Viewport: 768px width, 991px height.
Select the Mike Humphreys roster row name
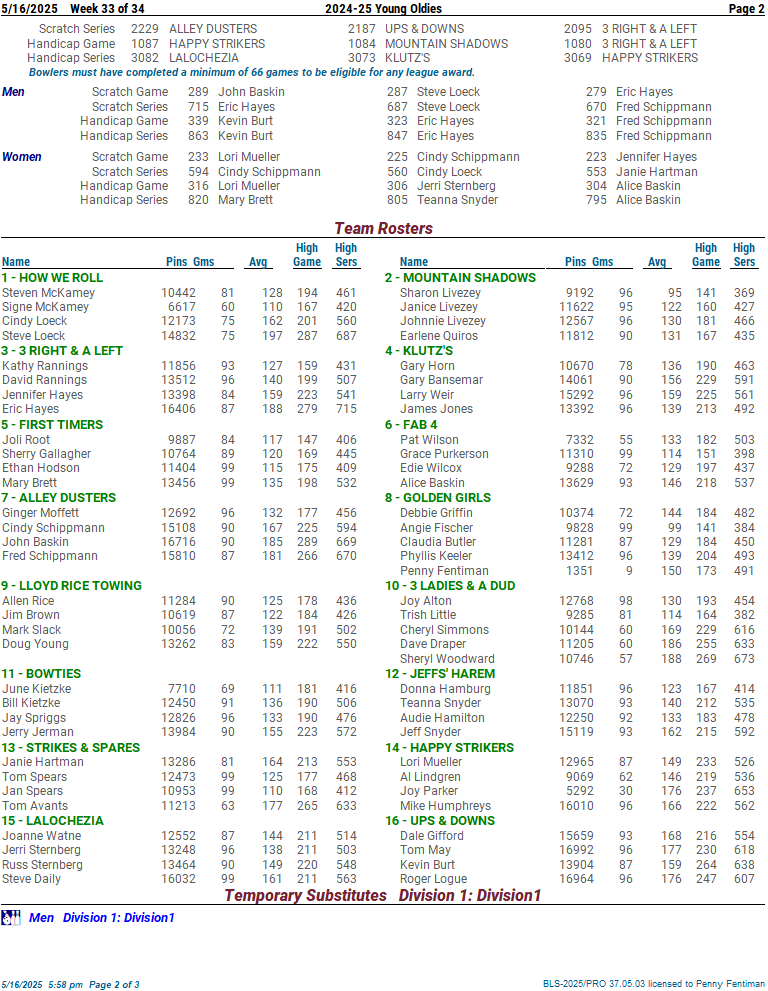pos(446,806)
